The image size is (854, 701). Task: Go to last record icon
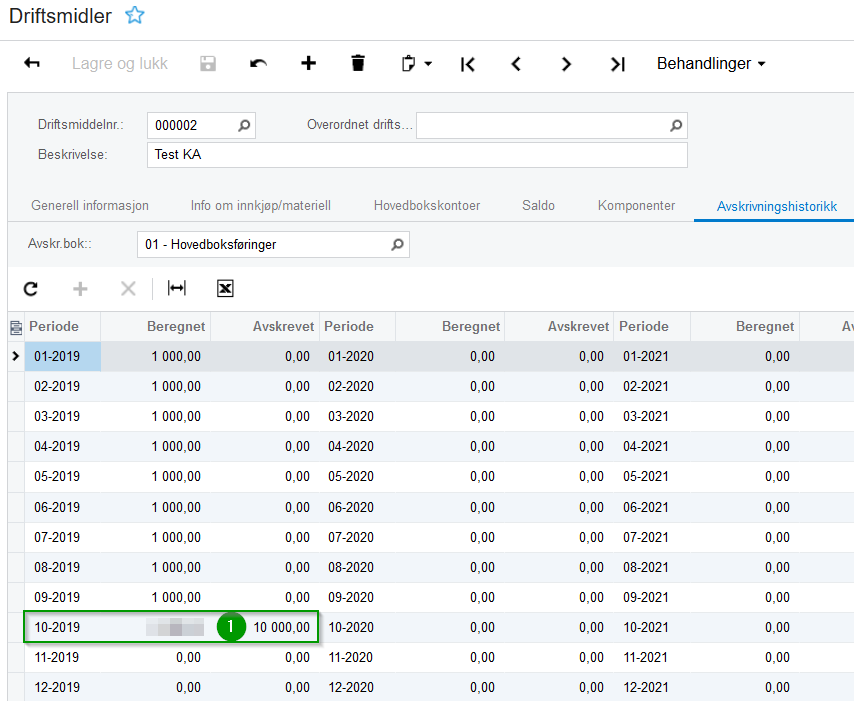tap(617, 64)
